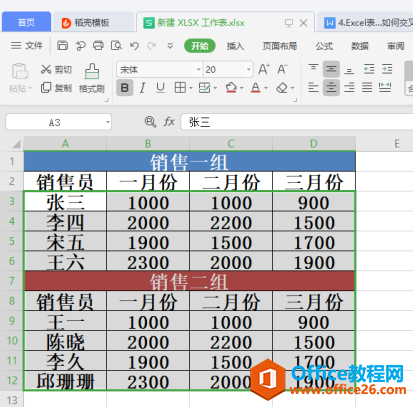Screen dimensions: 413x407
Task: Open the font name dropdown
Action: (x=199, y=69)
